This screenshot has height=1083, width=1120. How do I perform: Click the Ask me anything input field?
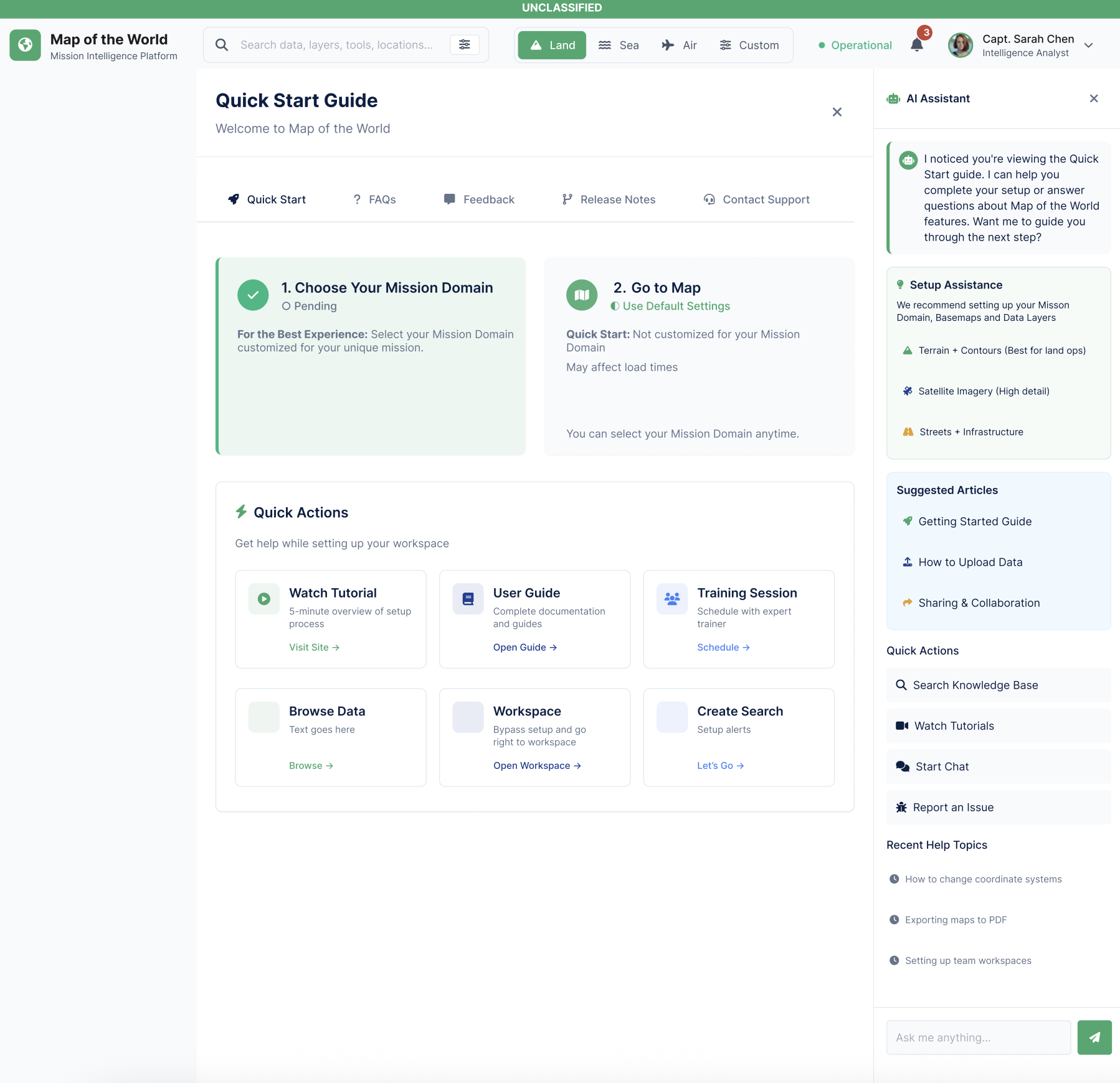[978, 1037]
